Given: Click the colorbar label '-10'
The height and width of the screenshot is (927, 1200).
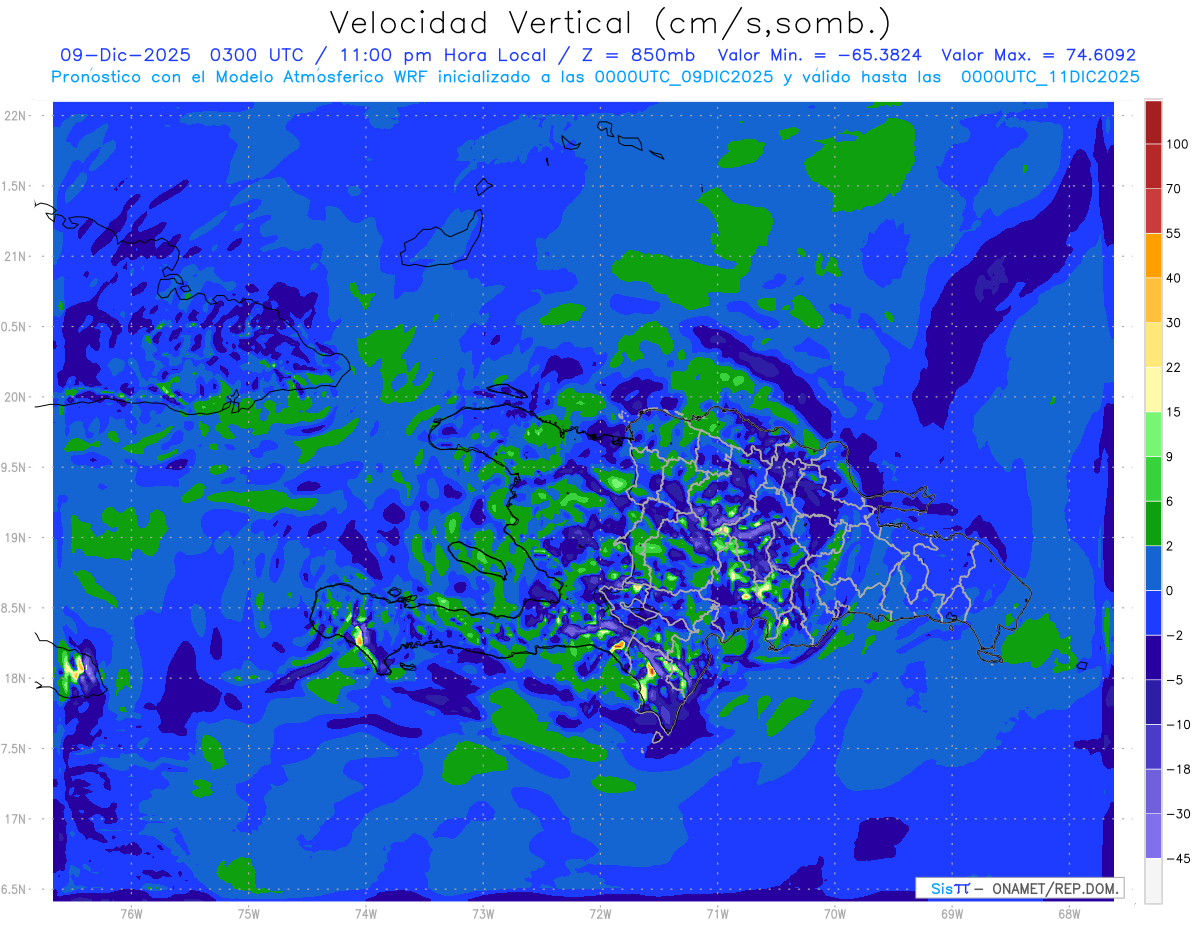Looking at the screenshot, I should click(1178, 724).
